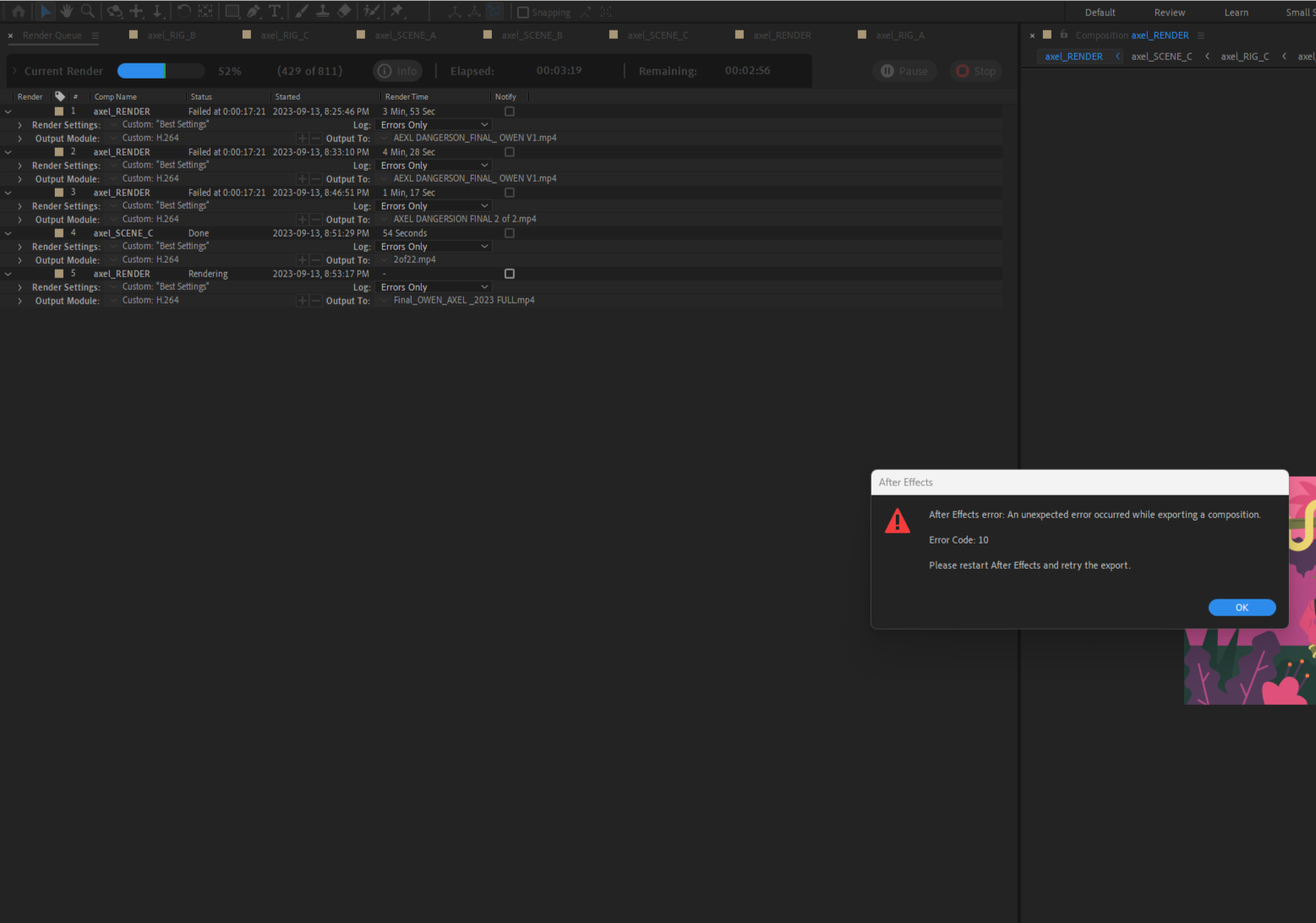Check the Notify box for render item 5
The height and width of the screenshot is (923, 1316).
pyautogui.click(x=509, y=273)
